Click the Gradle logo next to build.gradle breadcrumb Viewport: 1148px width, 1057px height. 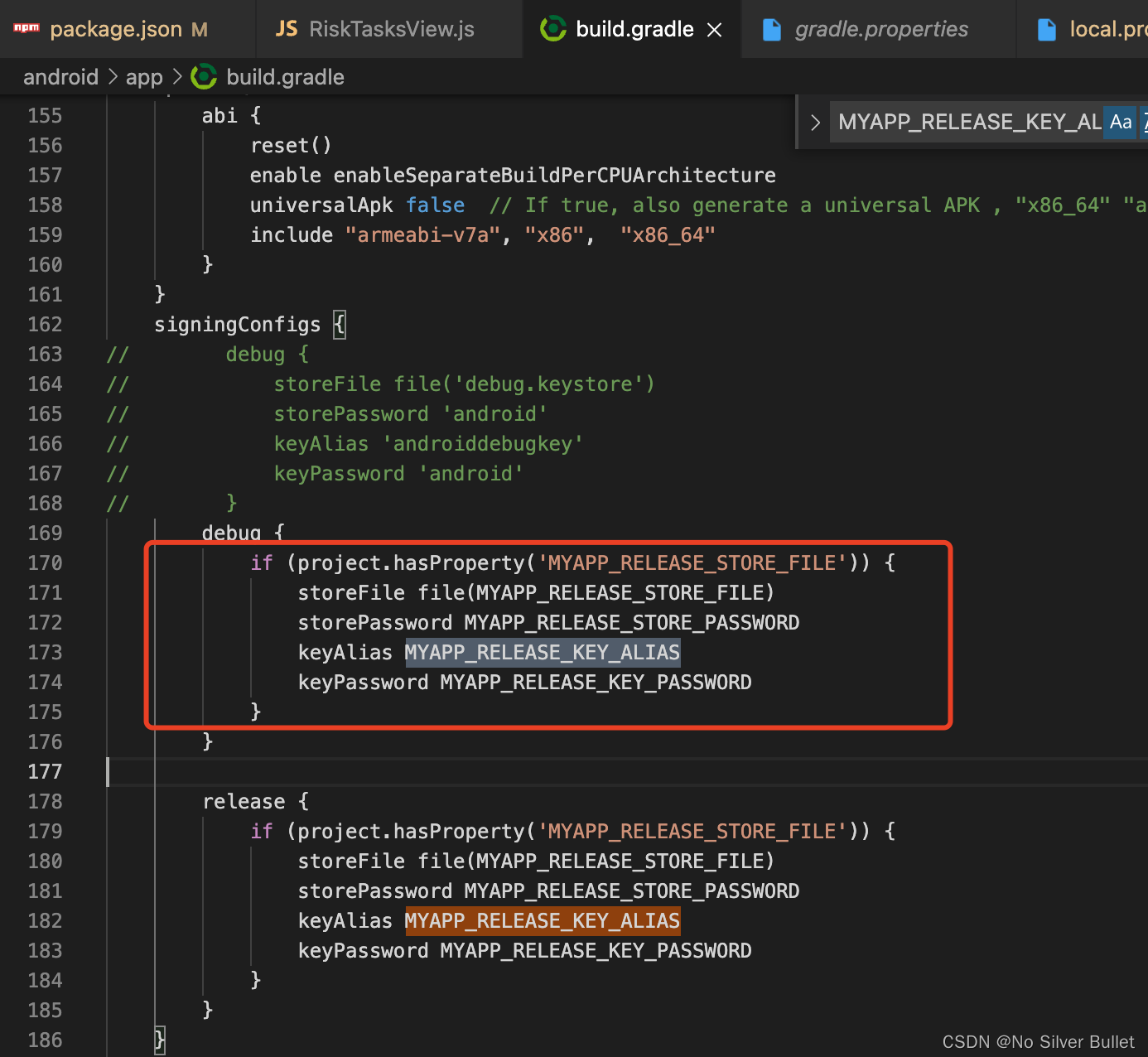(x=204, y=76)
